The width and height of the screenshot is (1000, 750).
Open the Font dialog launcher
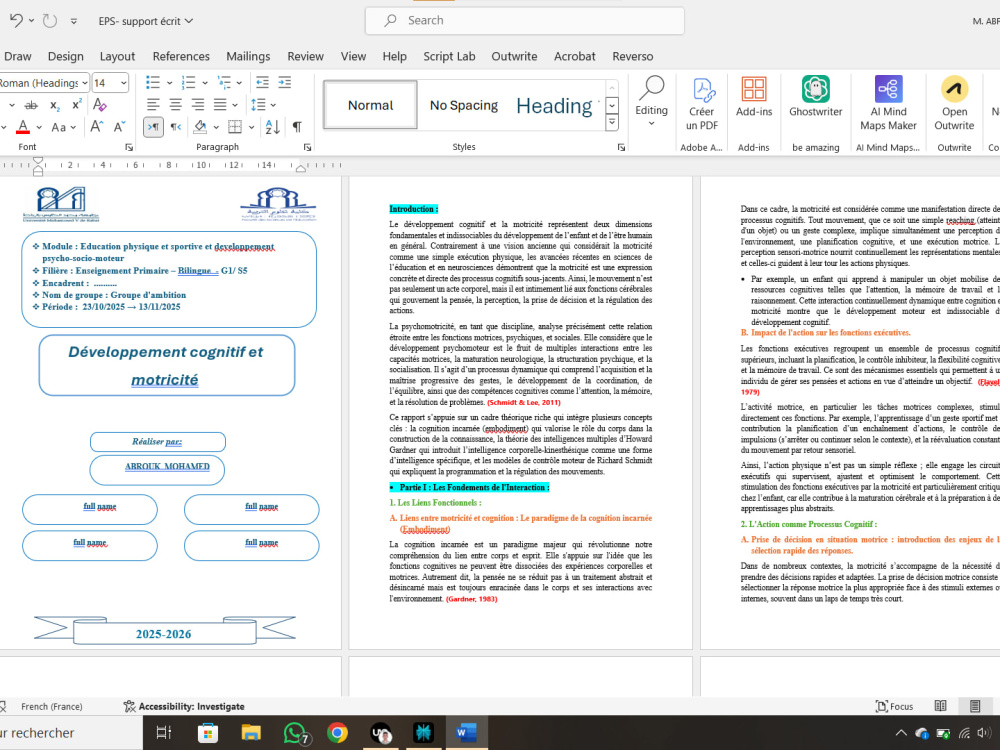click(129, 147)
